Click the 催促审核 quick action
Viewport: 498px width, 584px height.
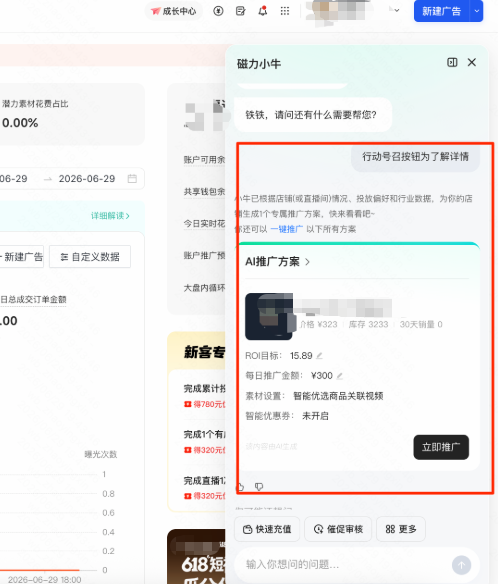click(338, 529)
